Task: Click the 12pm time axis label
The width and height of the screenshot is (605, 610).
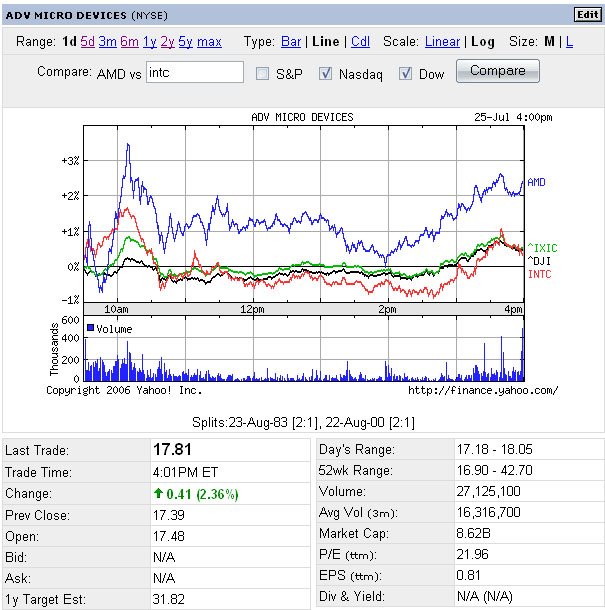Action: coord(252,309)
